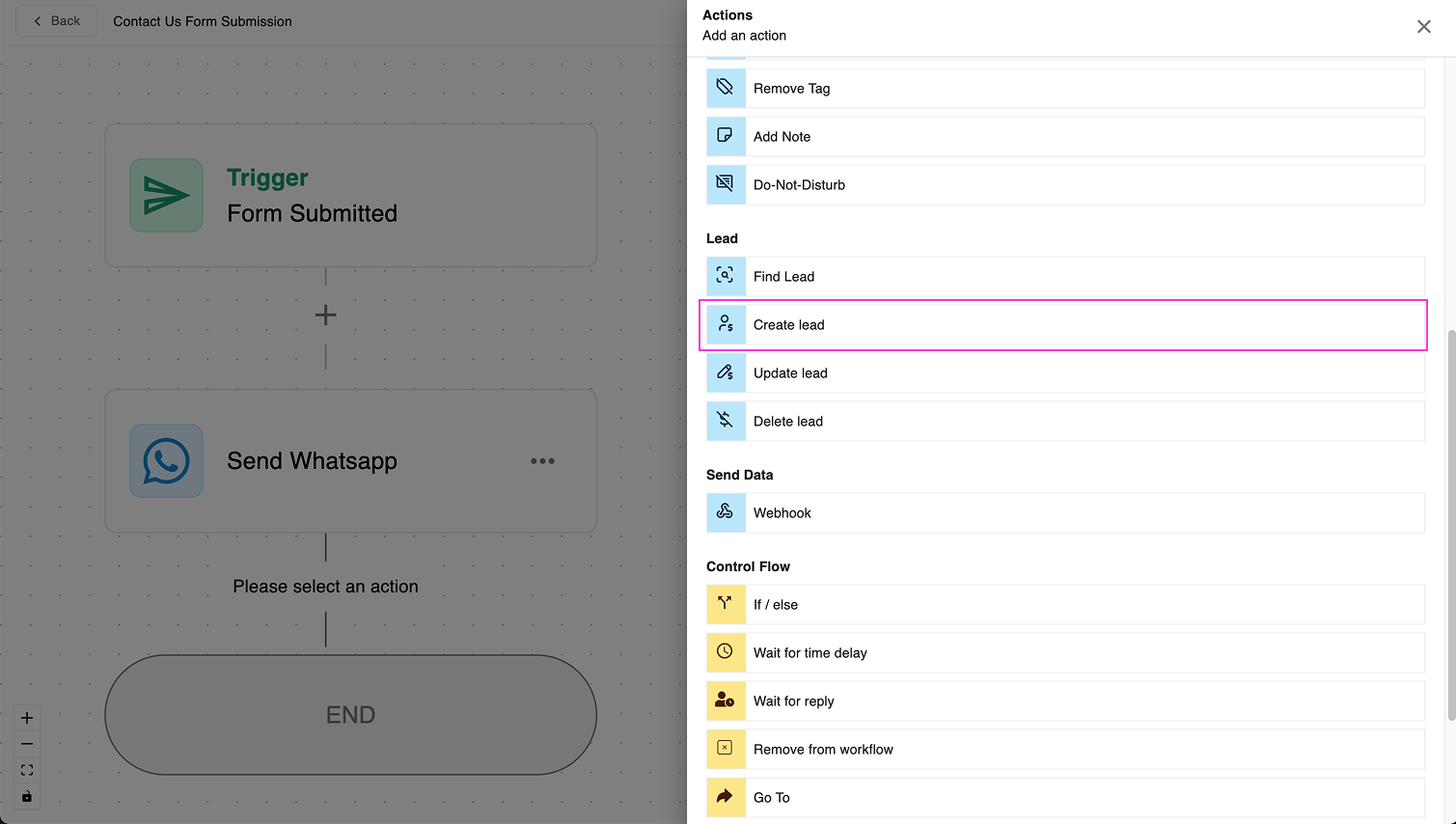
Task: Open the WhatsApp icon on Send Whatsapp node
Action: (166, 461)
